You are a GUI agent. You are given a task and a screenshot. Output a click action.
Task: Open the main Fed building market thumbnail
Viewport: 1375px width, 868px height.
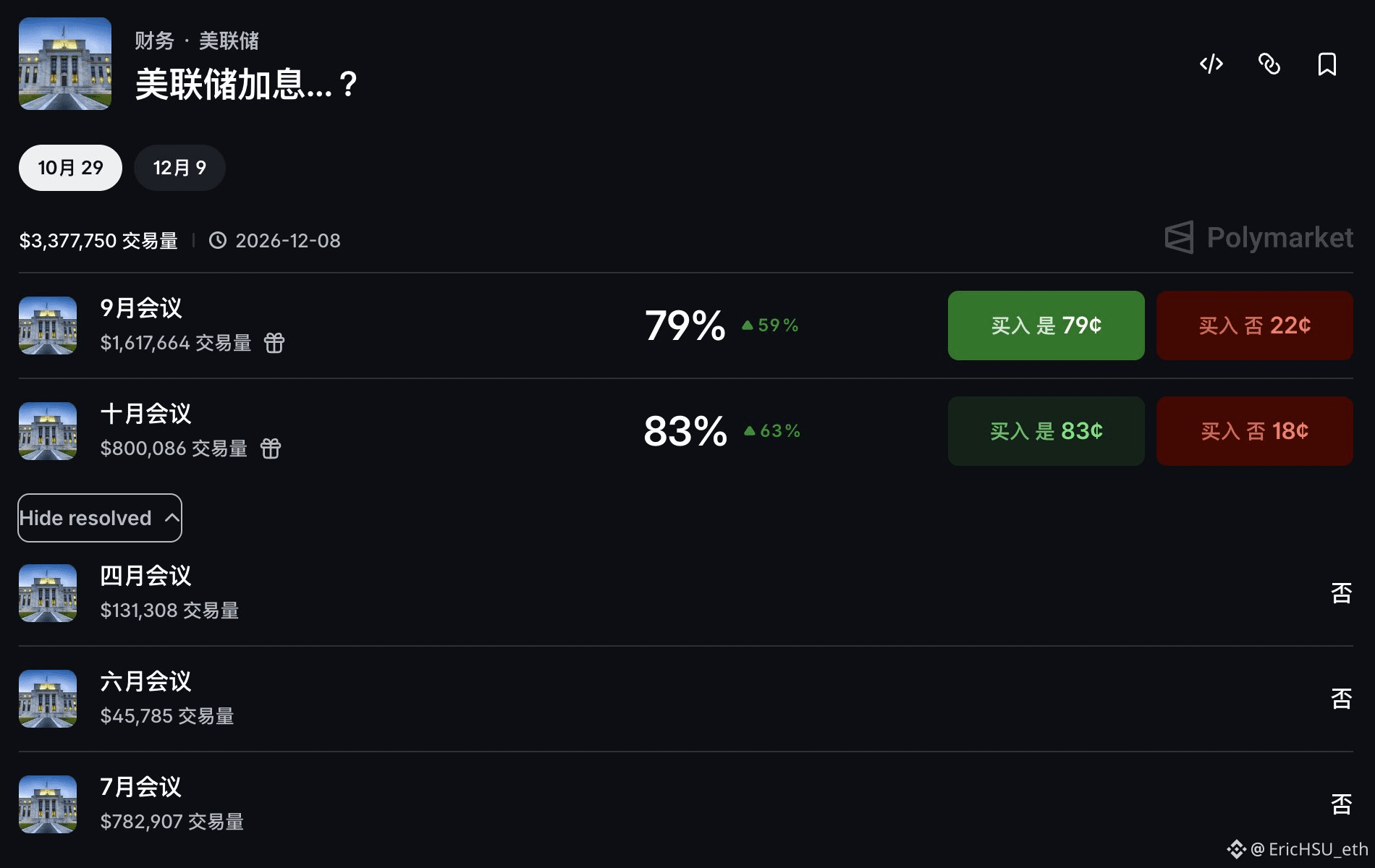pyautogui.click(x=65, y=64)
